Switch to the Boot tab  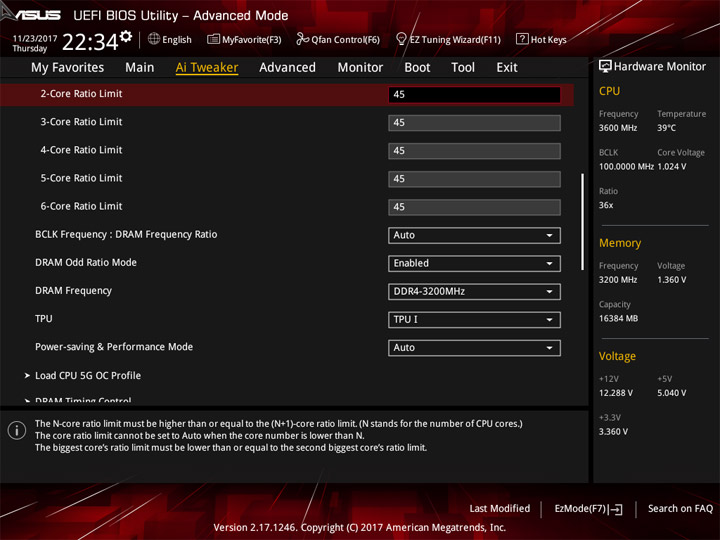click(x=417, y=68)
